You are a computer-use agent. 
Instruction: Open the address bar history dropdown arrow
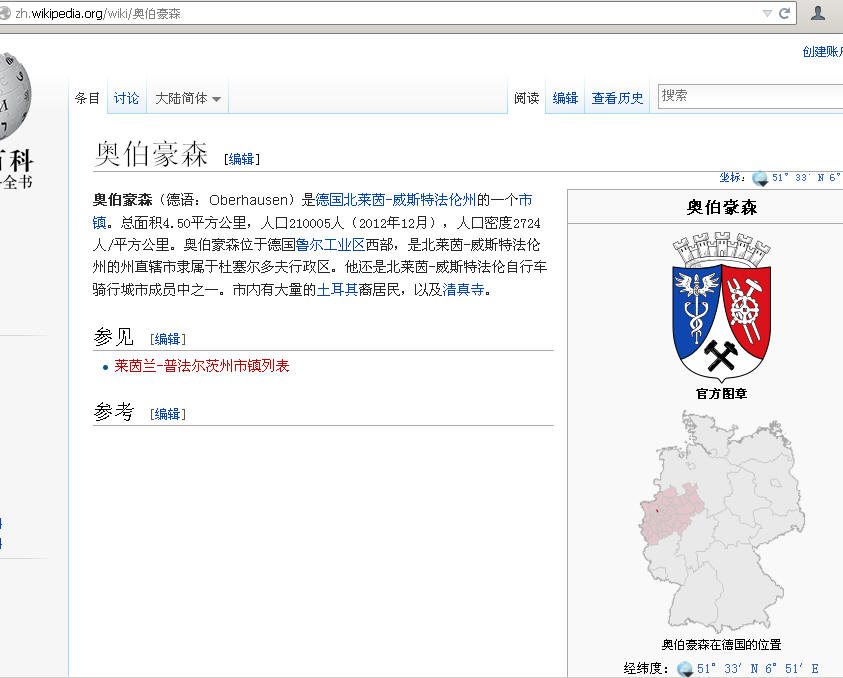[767, 13]
